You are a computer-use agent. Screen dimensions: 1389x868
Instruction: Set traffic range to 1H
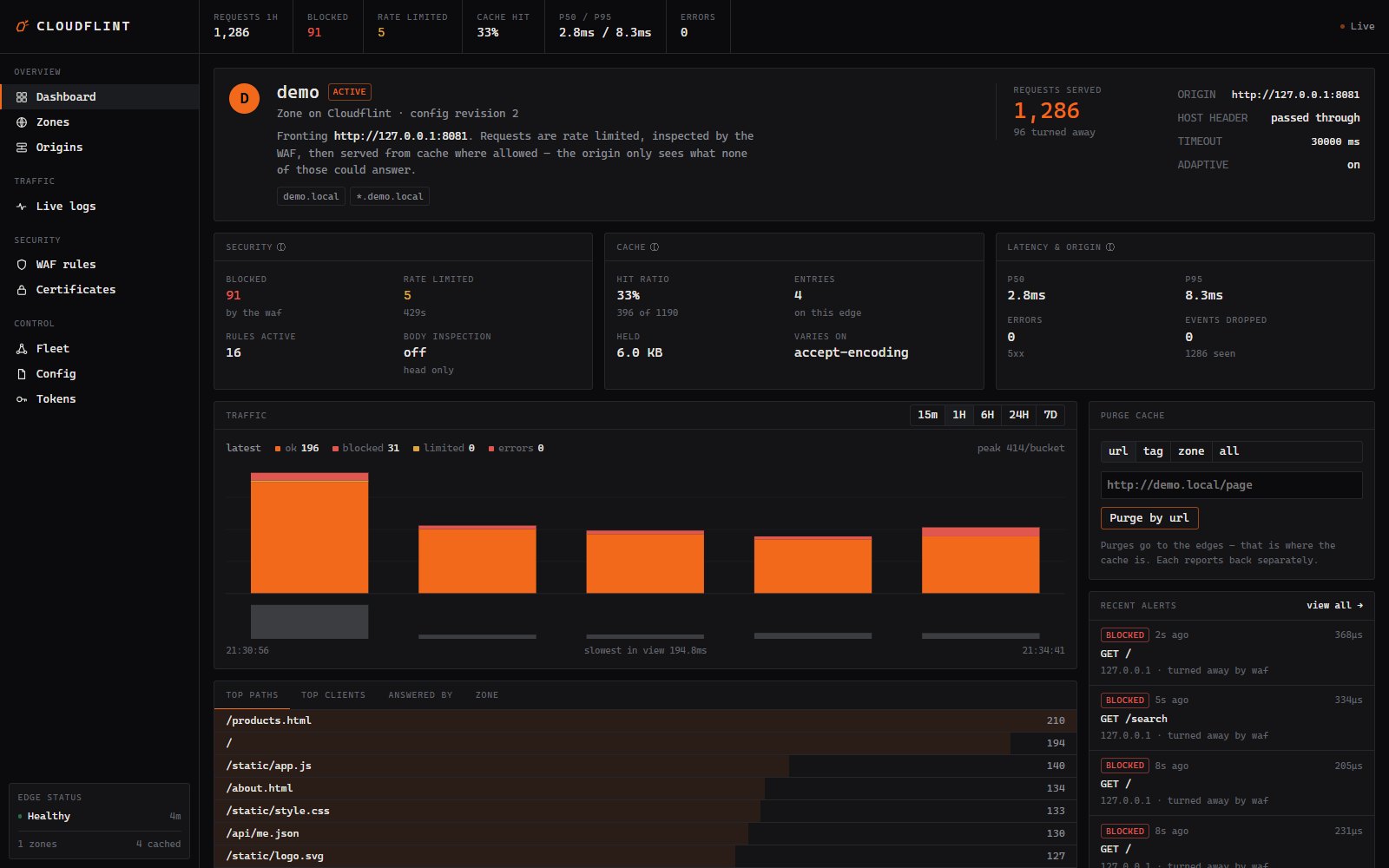click(x=959, y=415)
